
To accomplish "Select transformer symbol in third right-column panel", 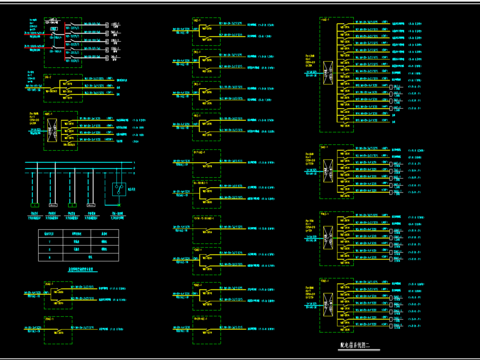I will 328,237.
